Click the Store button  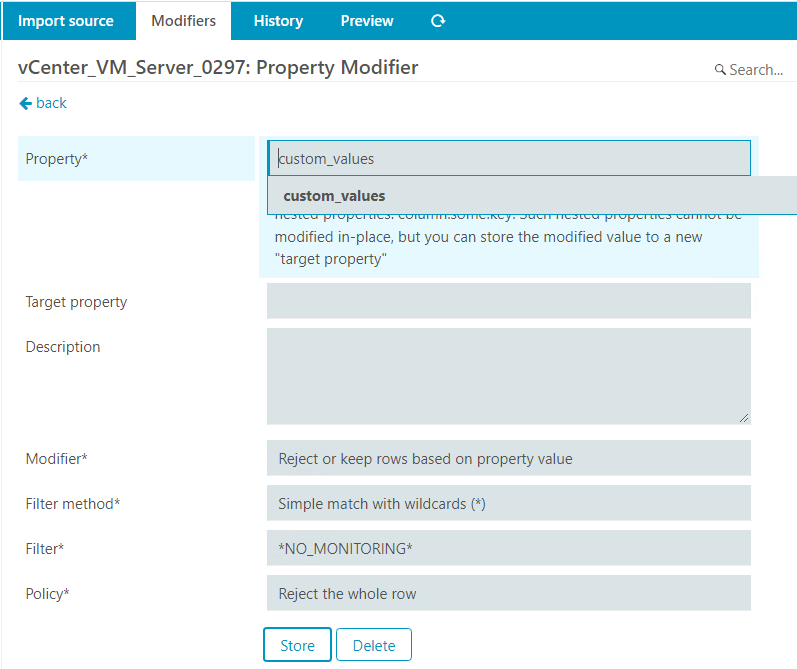[297, 645]
